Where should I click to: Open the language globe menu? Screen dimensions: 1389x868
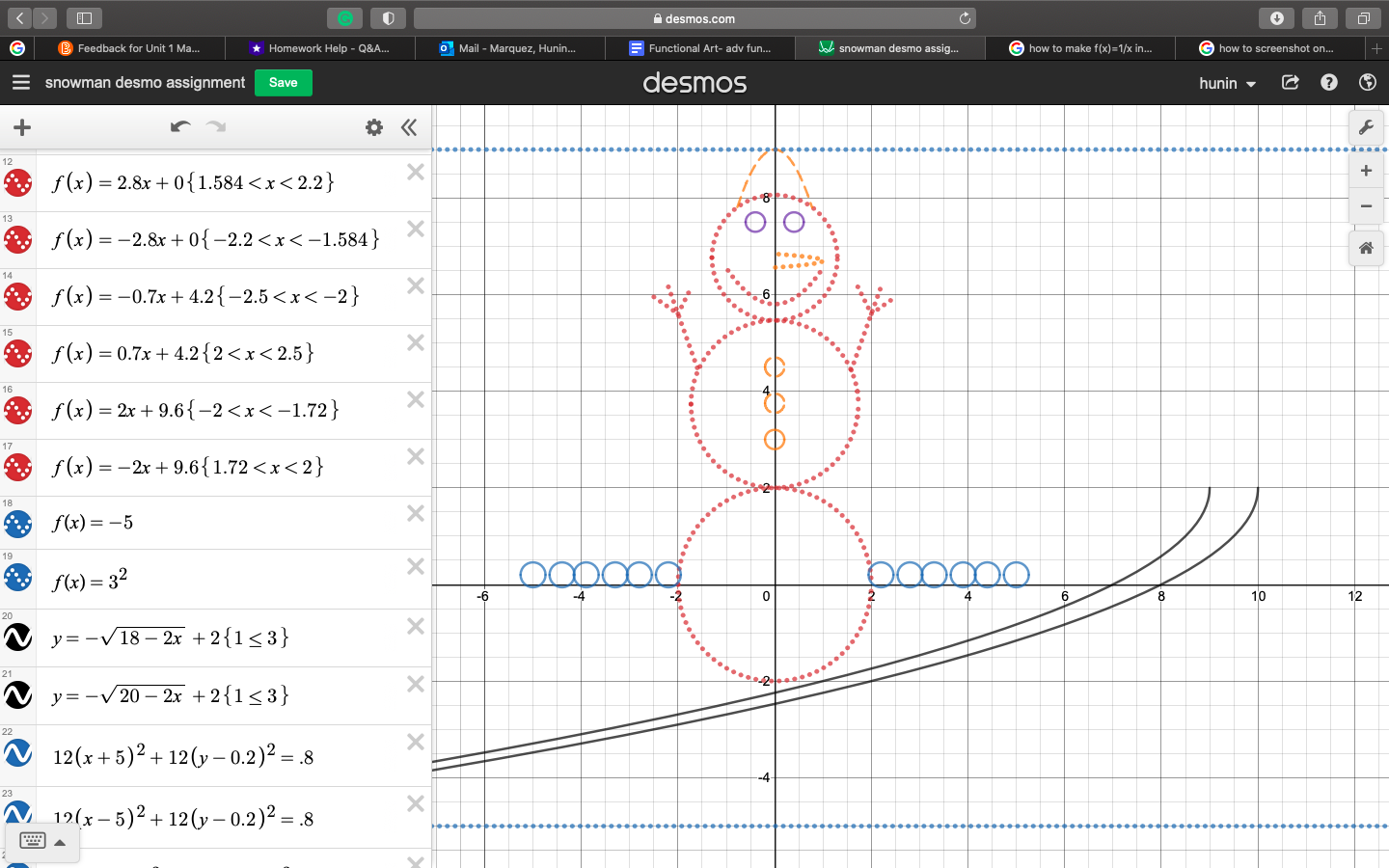point(1367,83)
